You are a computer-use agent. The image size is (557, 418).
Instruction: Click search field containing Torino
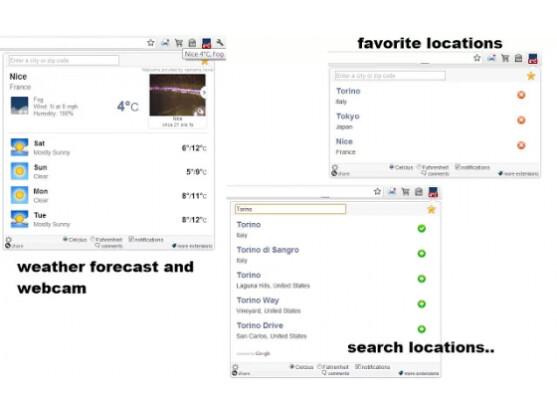290,209
